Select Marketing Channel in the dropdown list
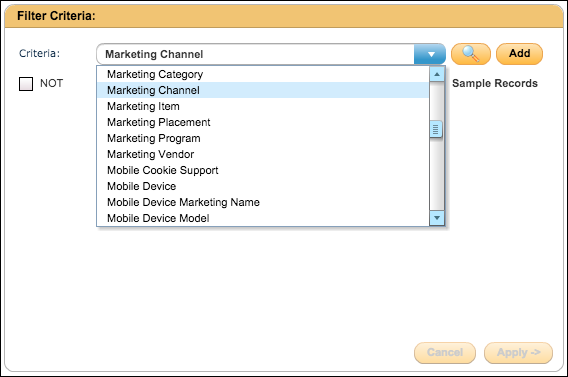This screenshot has height=377, width=568. pyautogui.click(x=263, y=90)
